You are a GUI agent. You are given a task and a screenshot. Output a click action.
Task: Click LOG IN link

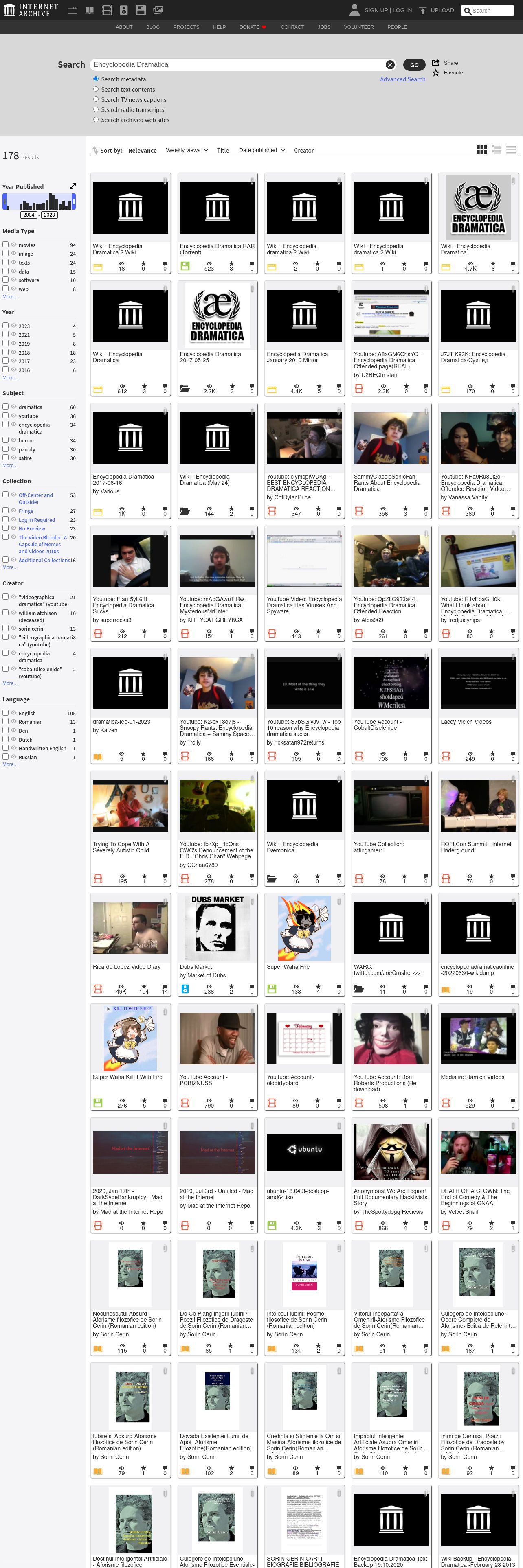click(402, 10)
